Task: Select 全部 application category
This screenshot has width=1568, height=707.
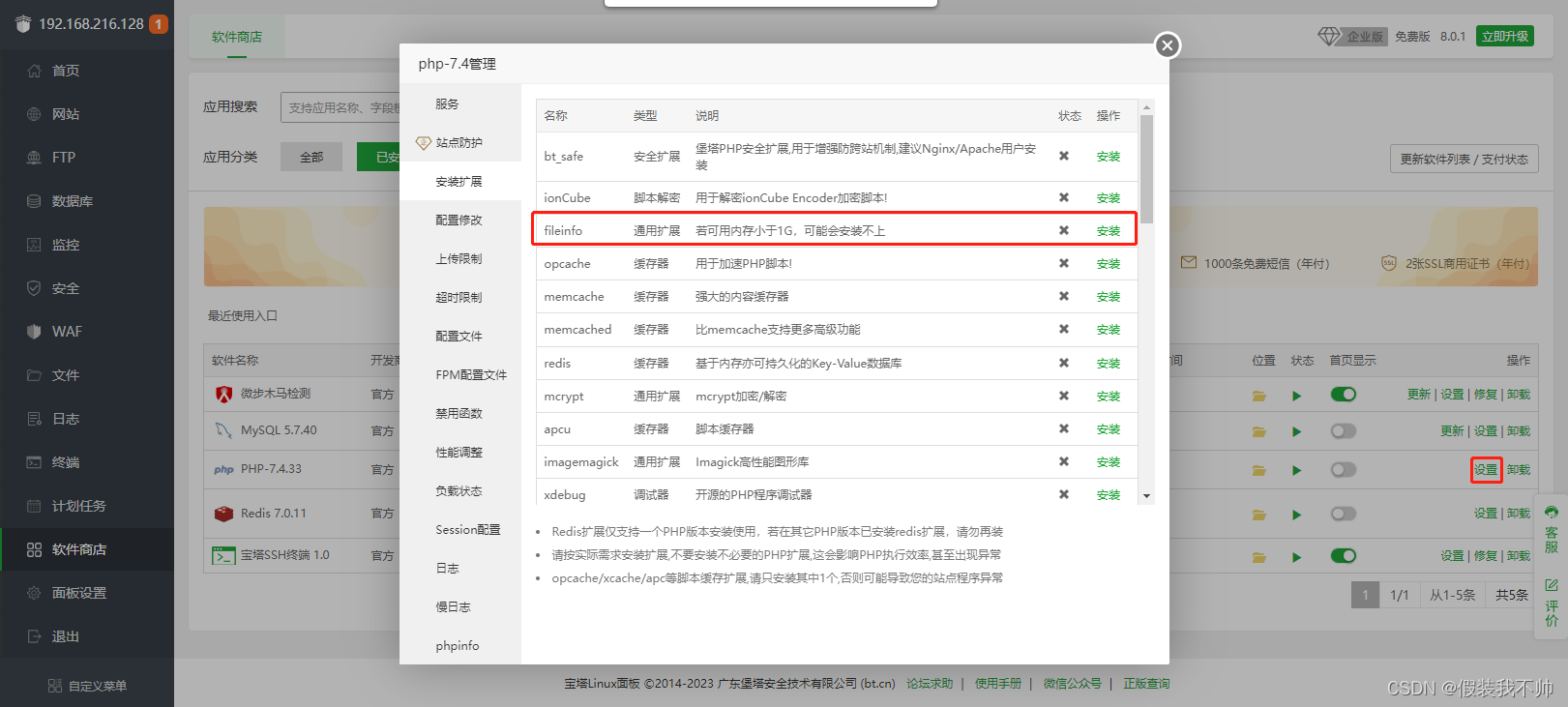Action: (311, 157)
